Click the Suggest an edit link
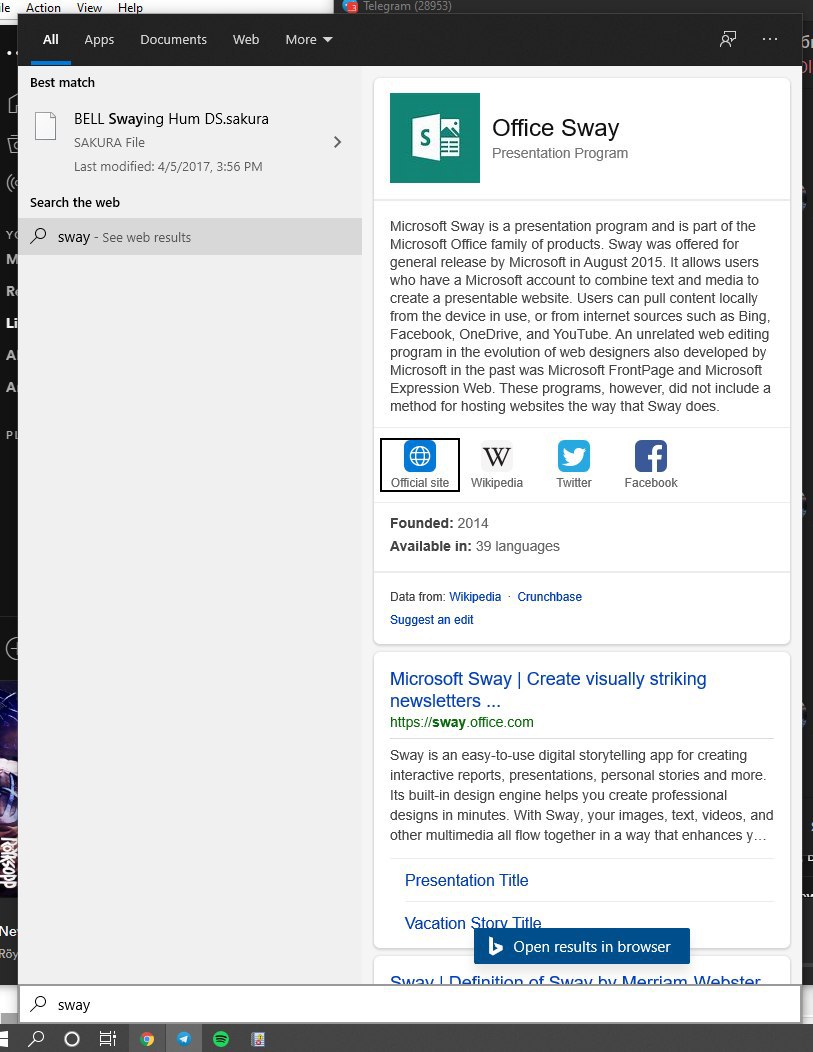The image size is (813, 1052). click(x=431, y=619)
